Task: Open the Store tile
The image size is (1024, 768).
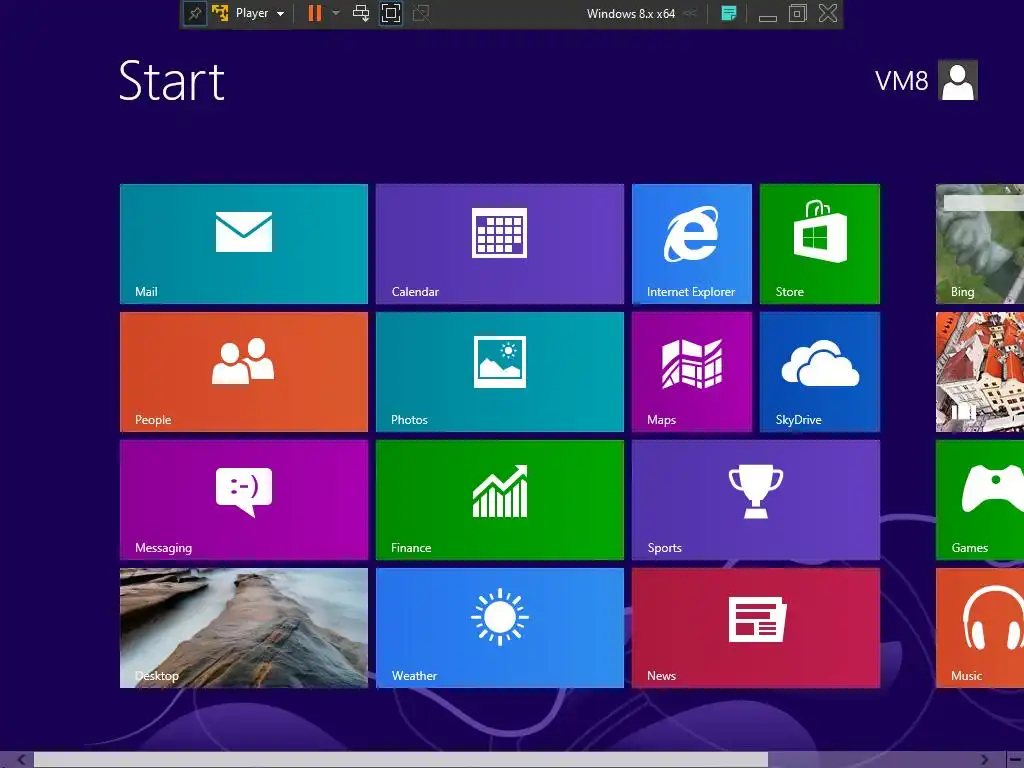Action: [820, 244]
